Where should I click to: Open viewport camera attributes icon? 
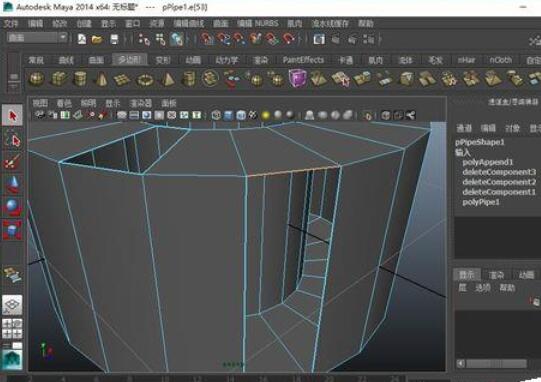pyautogui.click(x=53, y=115)
